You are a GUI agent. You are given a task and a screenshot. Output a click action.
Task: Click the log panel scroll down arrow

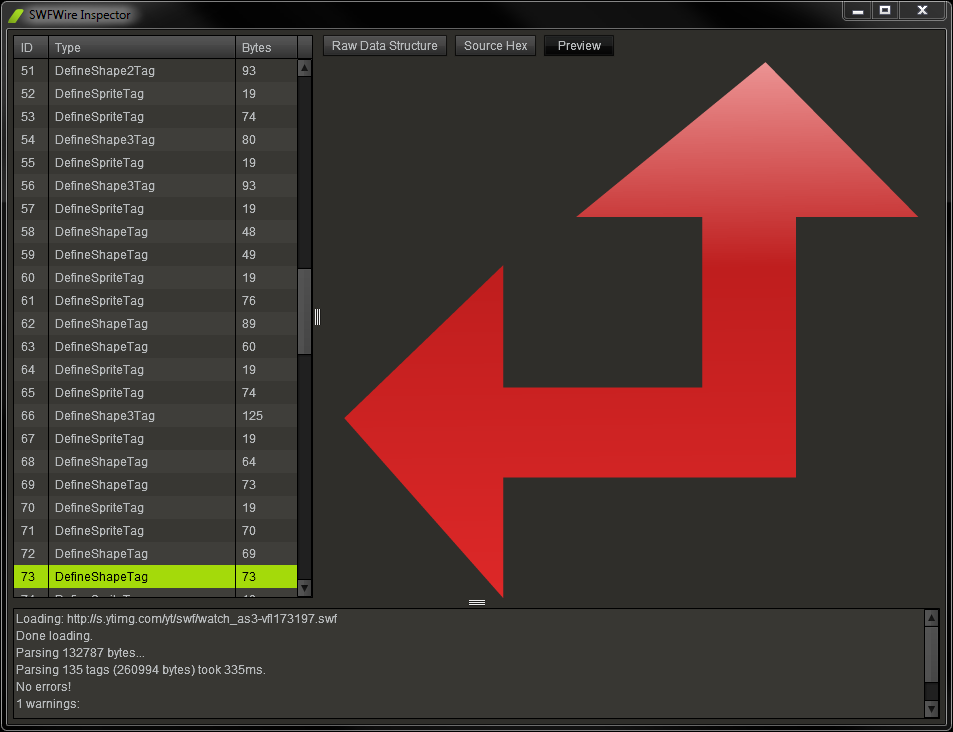point(931,709)
